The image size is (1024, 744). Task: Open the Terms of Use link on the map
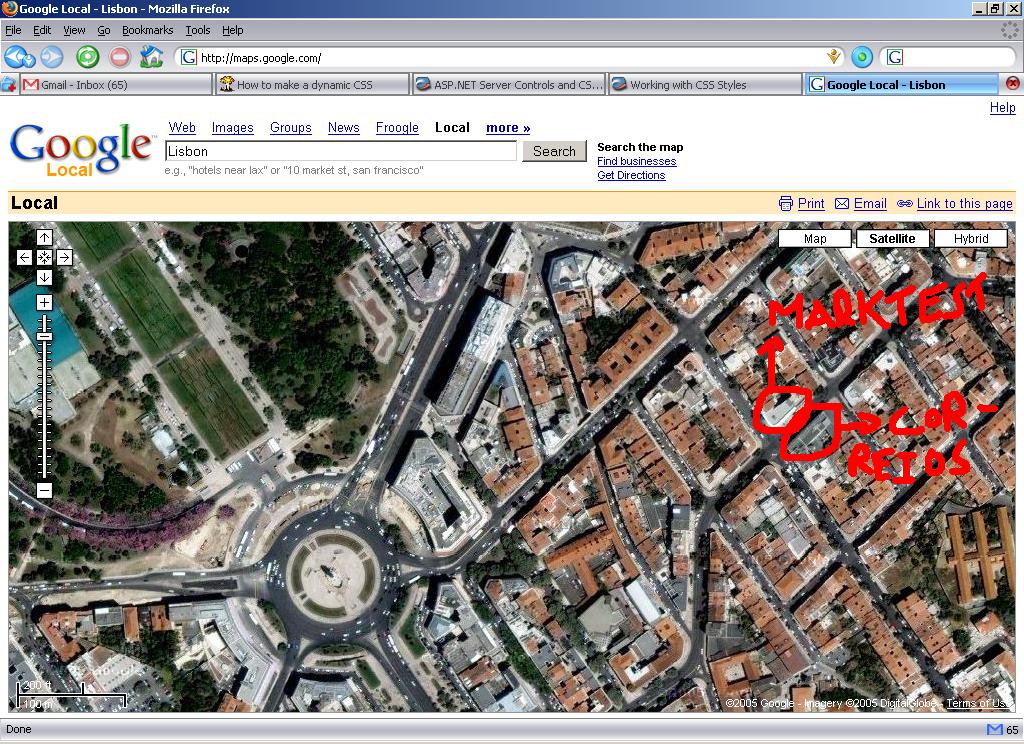pos(977,703)
